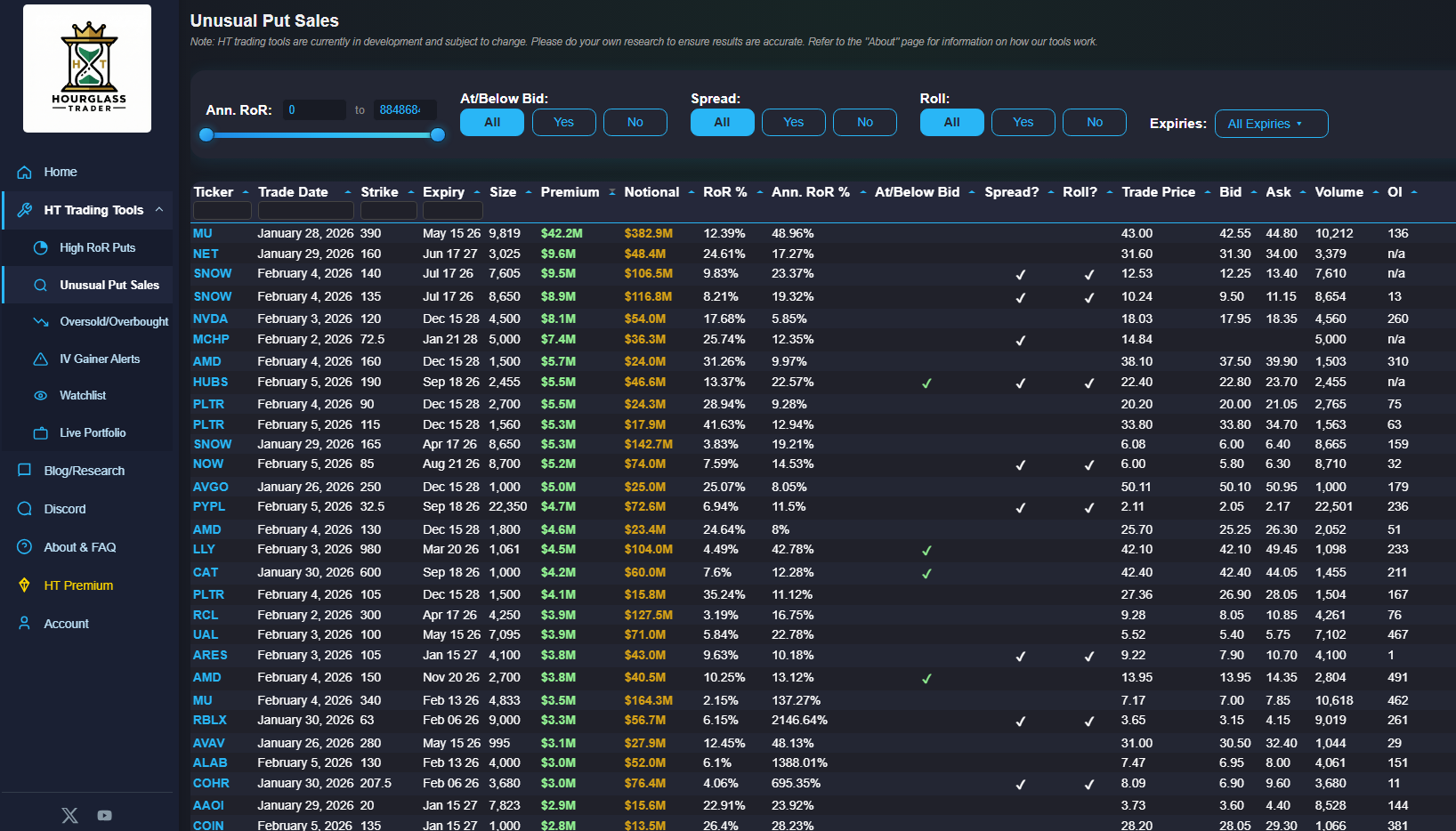Screen dimensions: 1456x831
Task: Open the NVDA ticker link
Action: tap(210, 319)
